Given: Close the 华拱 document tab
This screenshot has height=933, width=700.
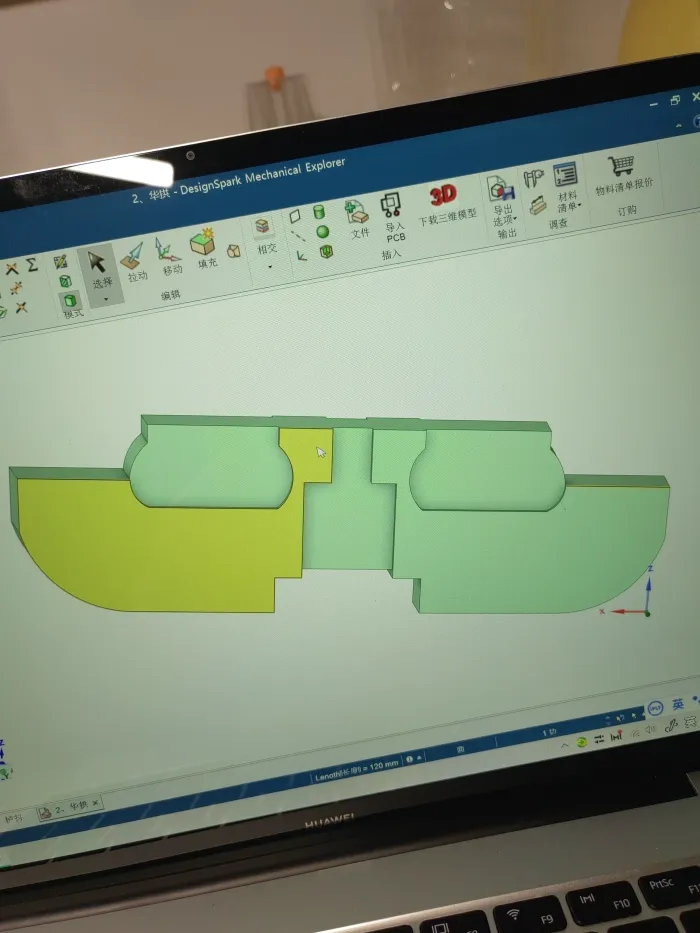Looking at the screenshot, I should (96, 803).
